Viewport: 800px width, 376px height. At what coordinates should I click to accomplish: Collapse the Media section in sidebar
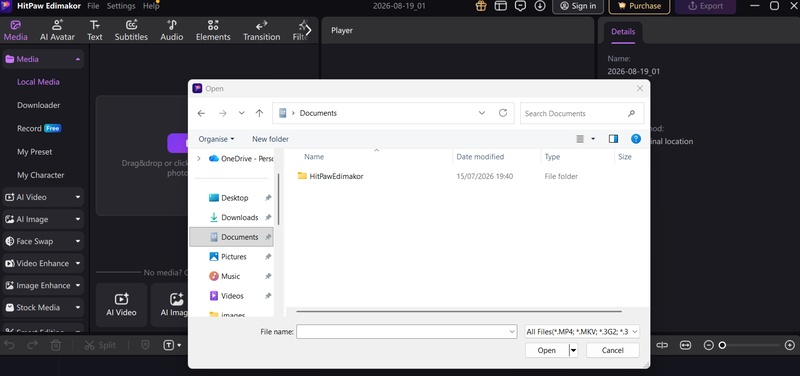(78, 59)
